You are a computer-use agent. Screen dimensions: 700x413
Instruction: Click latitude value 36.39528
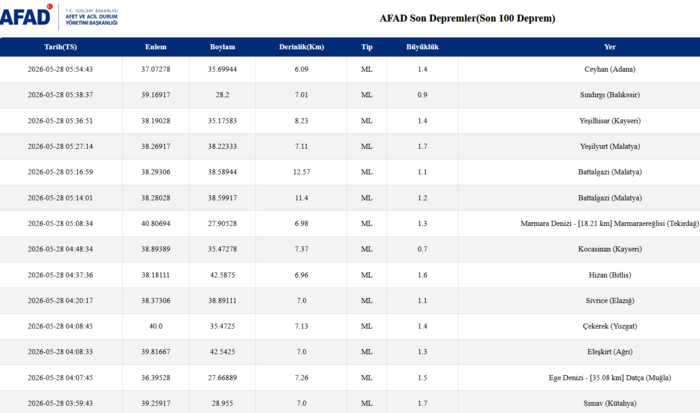(x=155, y=378)
